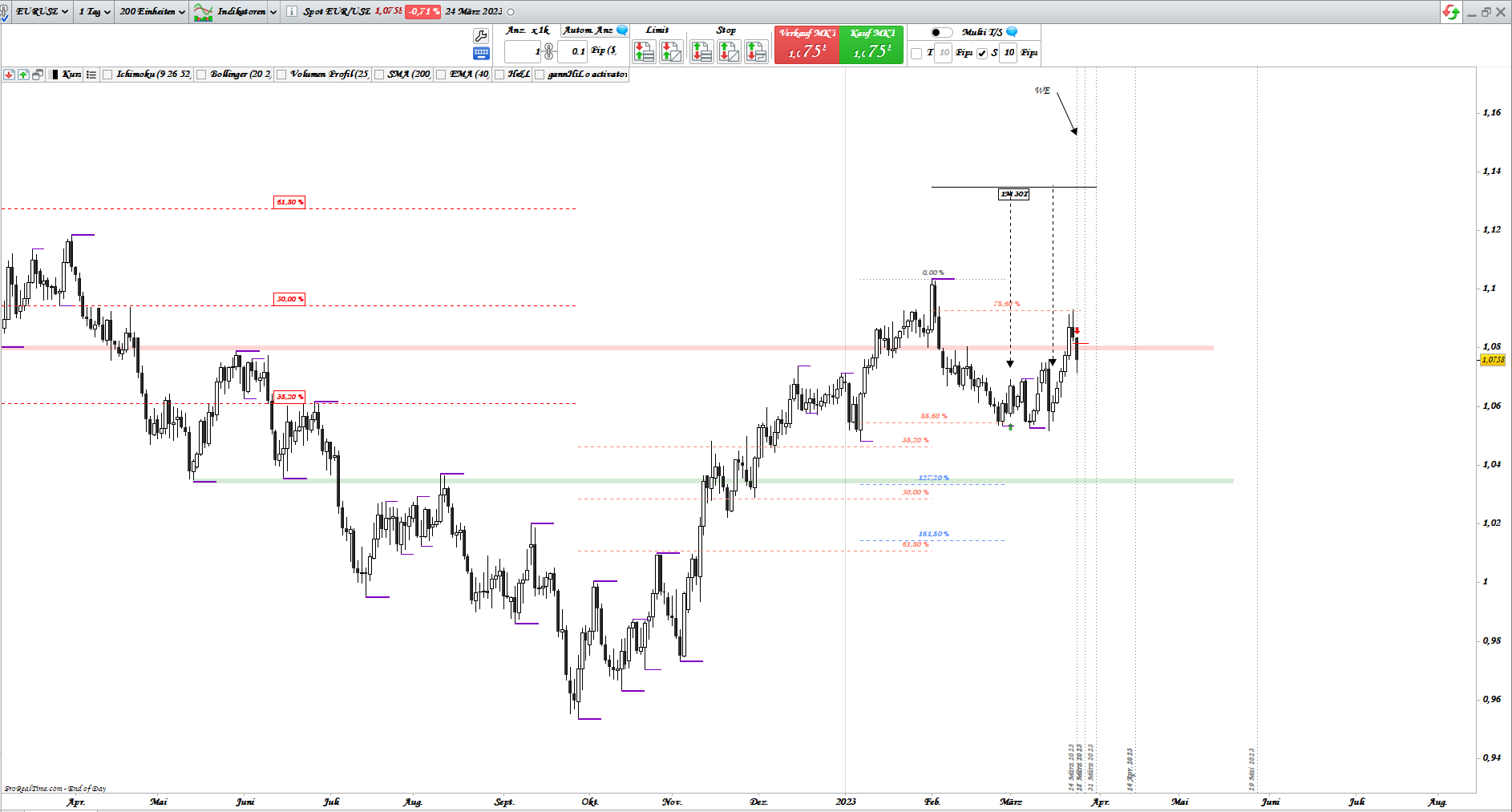Click the Pip ($) unit label
Viewport: 1512px width, 812px height.
pos(604,51)
